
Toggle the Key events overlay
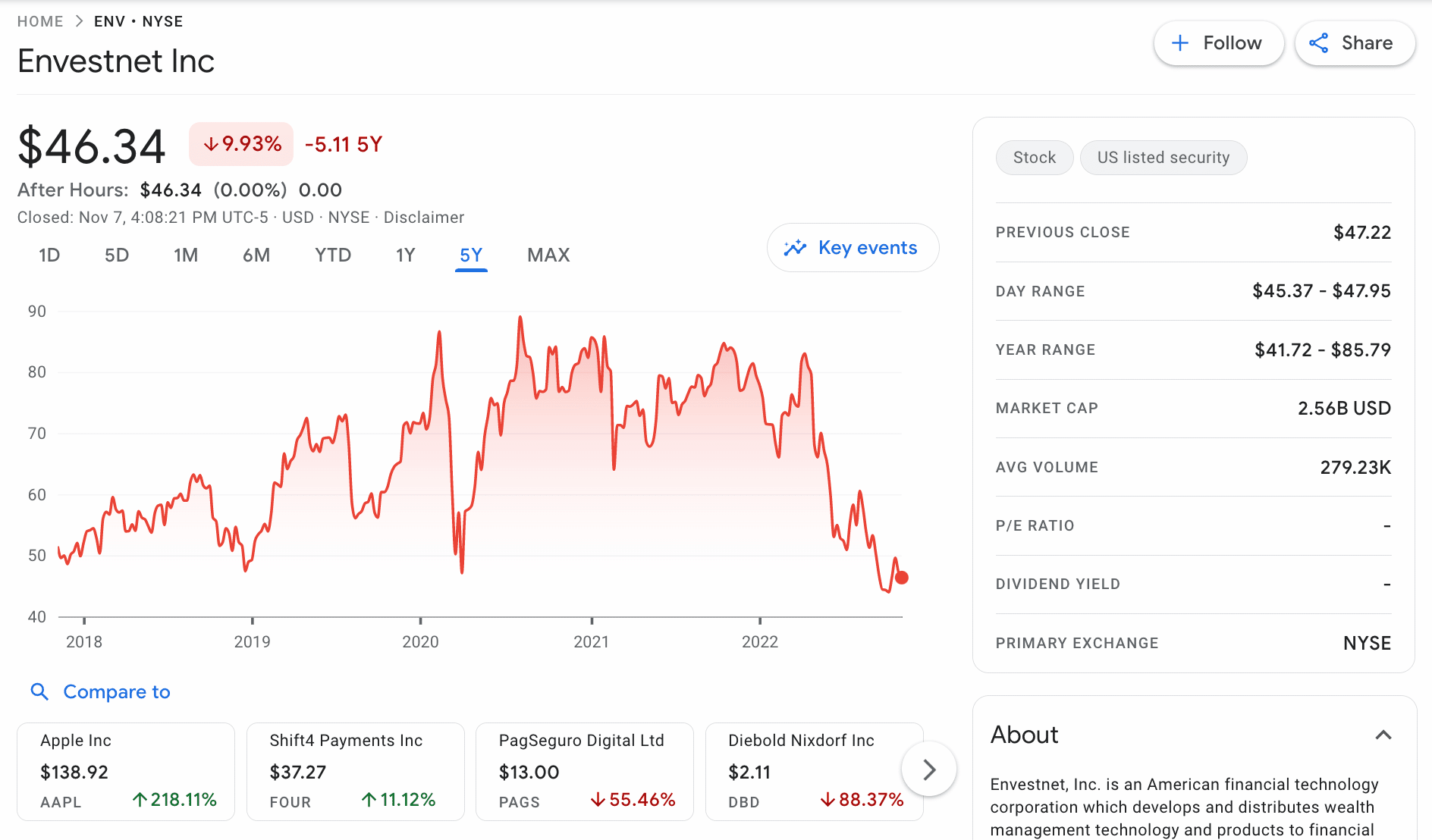[853, 247]
